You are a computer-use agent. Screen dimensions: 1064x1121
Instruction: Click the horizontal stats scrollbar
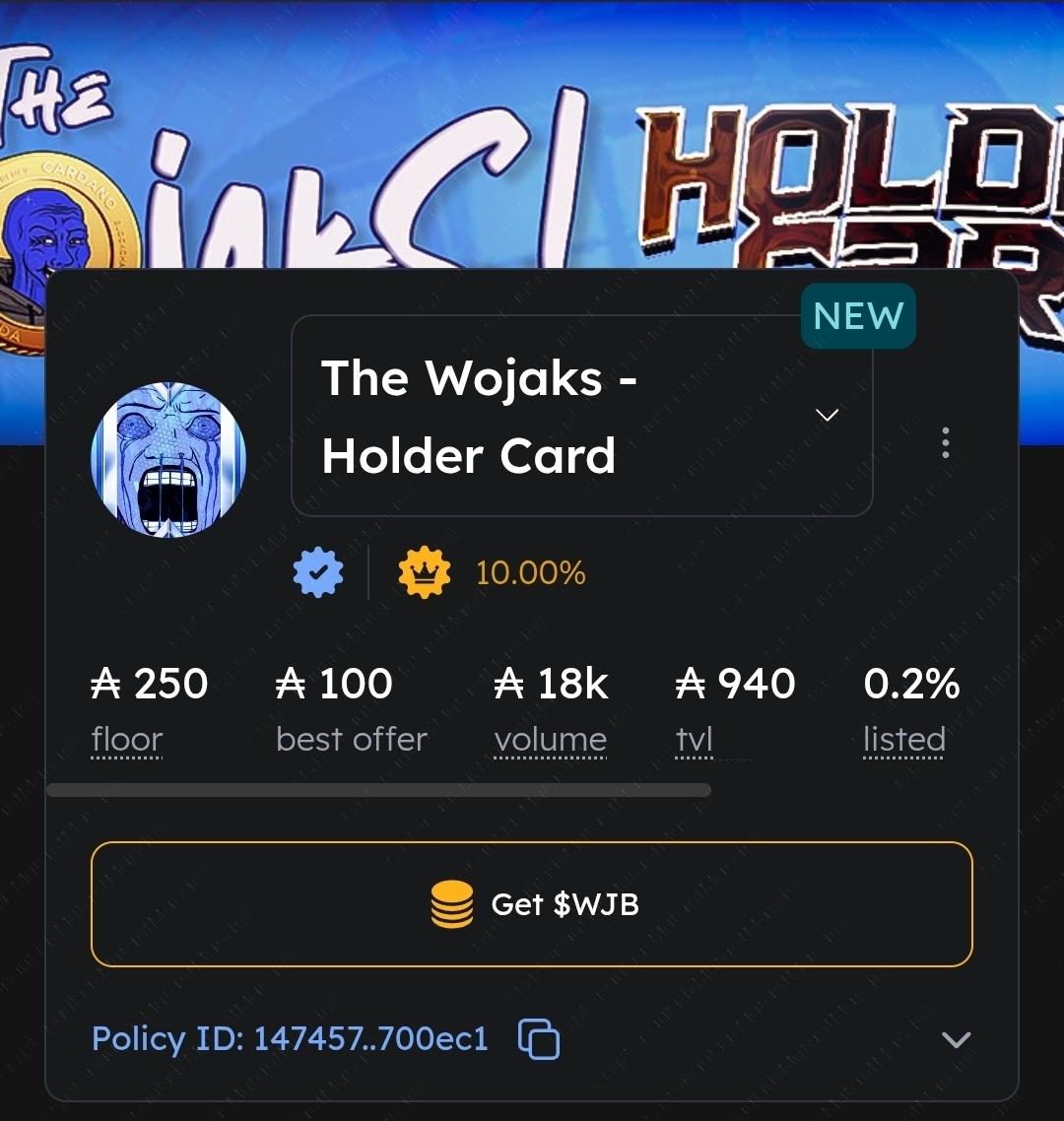click(379, 790)
